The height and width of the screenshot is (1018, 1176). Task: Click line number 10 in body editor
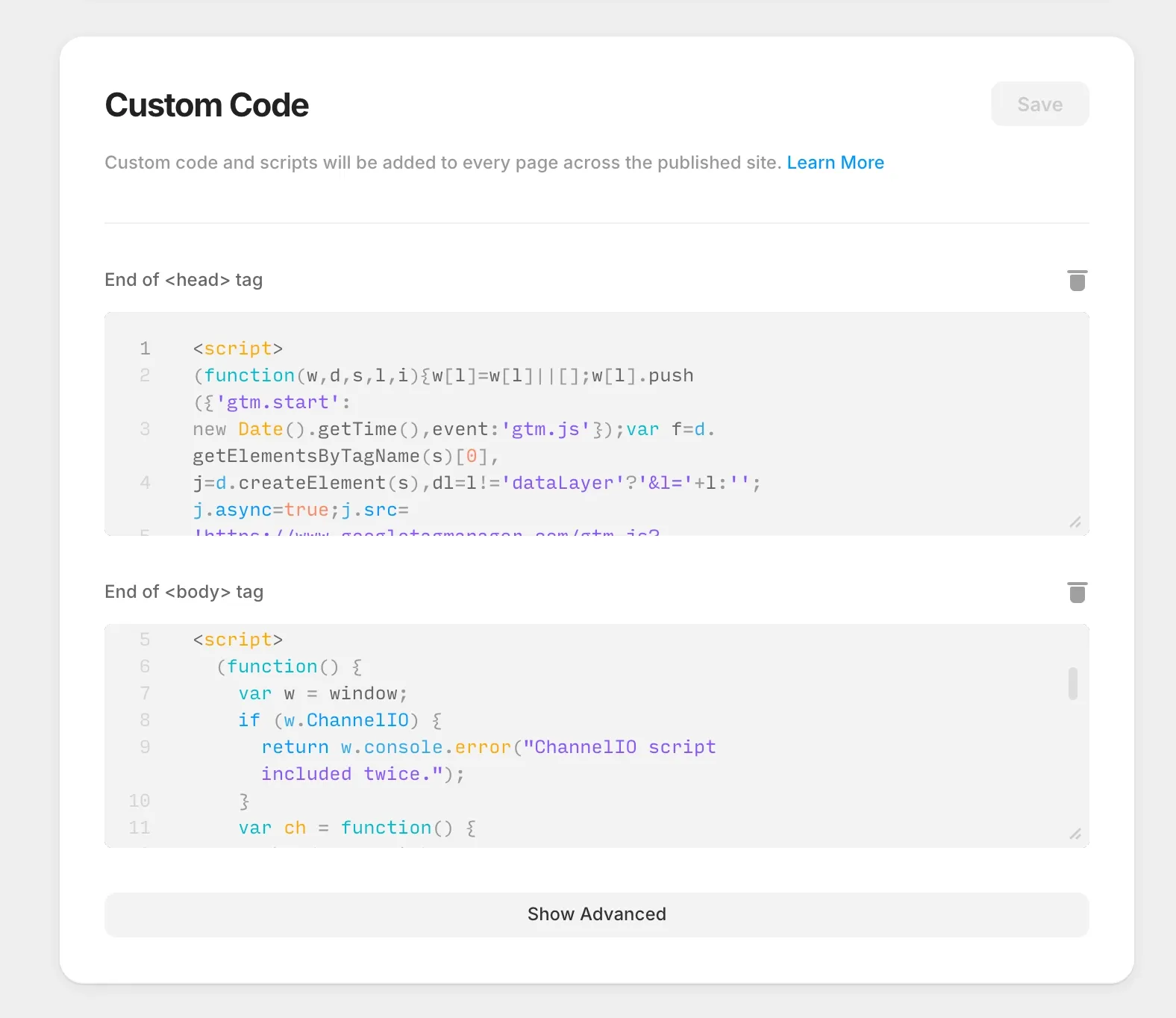[x=140, y=801]
